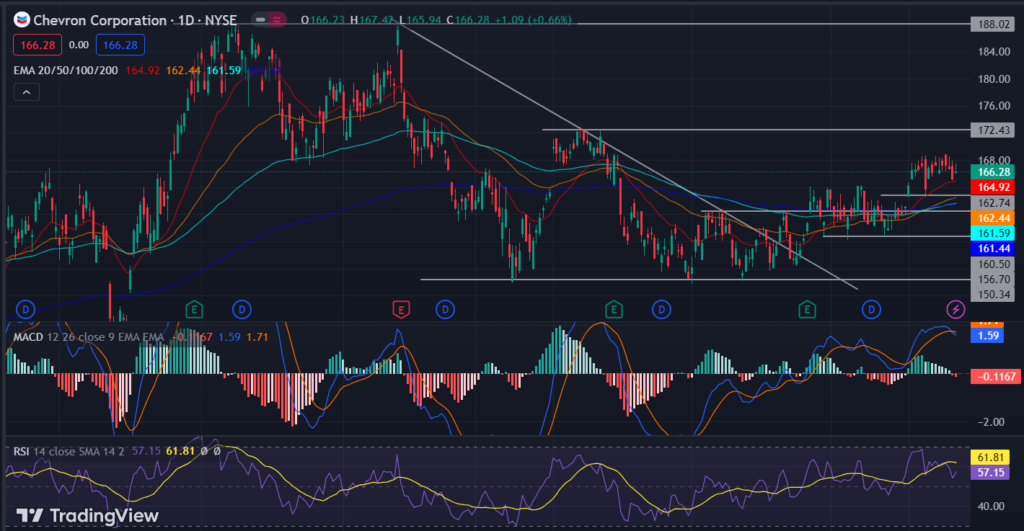The width and height of the screenshot is (1024, 531).
Task: Click the MACD histogram value -0.1167 in legend
Action: pos(192,337)
